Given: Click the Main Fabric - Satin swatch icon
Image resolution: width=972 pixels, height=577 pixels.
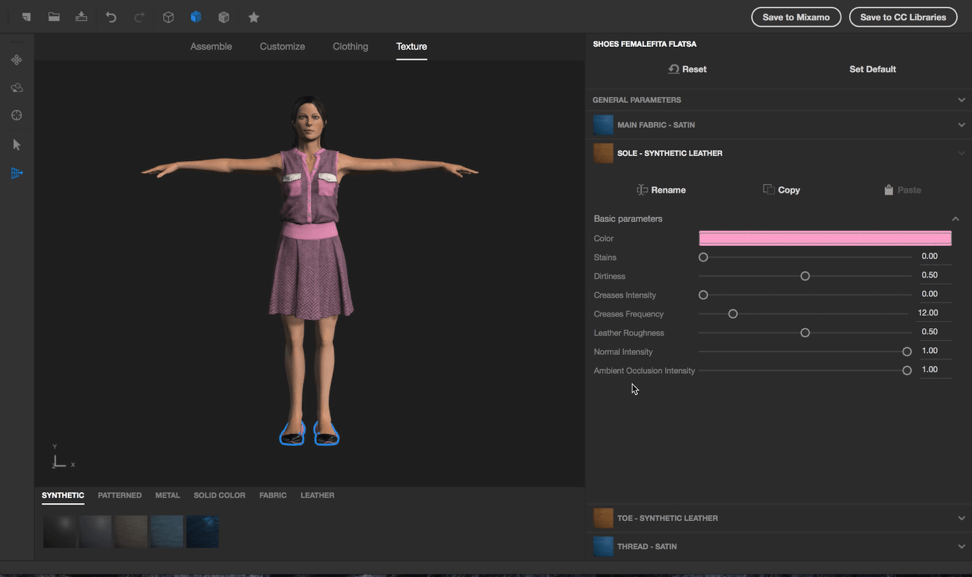Looking at the screenshot, I should pyautogui.click(x=603, y=125).
